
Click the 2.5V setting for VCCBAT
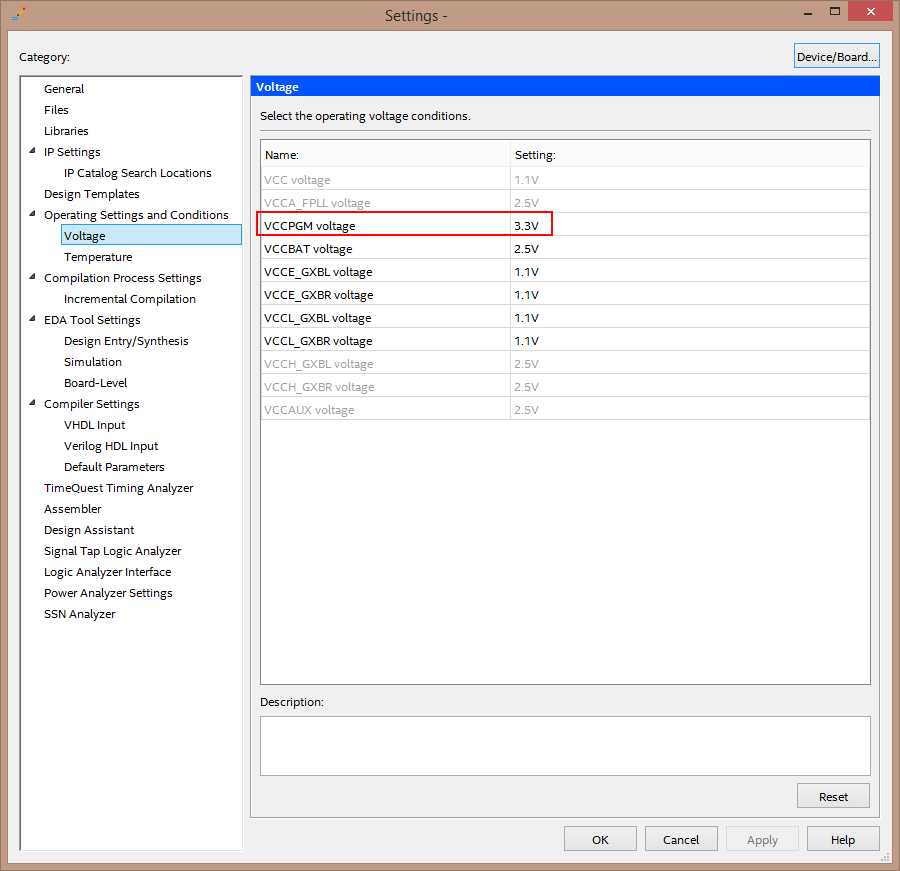526,249
